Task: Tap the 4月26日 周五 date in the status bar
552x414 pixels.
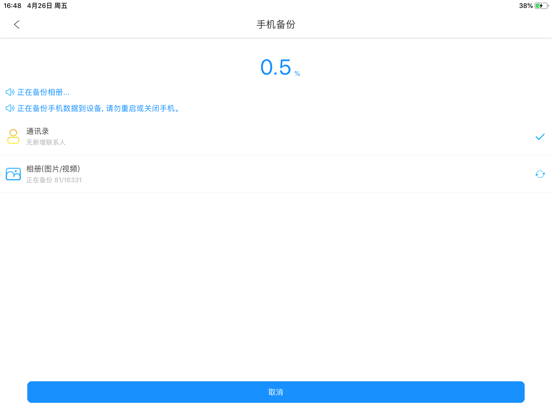Action: tap(47, 6)
